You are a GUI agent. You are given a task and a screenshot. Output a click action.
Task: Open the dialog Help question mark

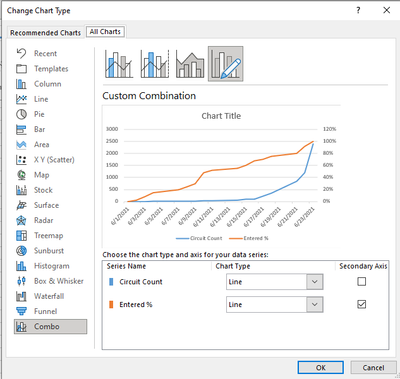(358, 10)
